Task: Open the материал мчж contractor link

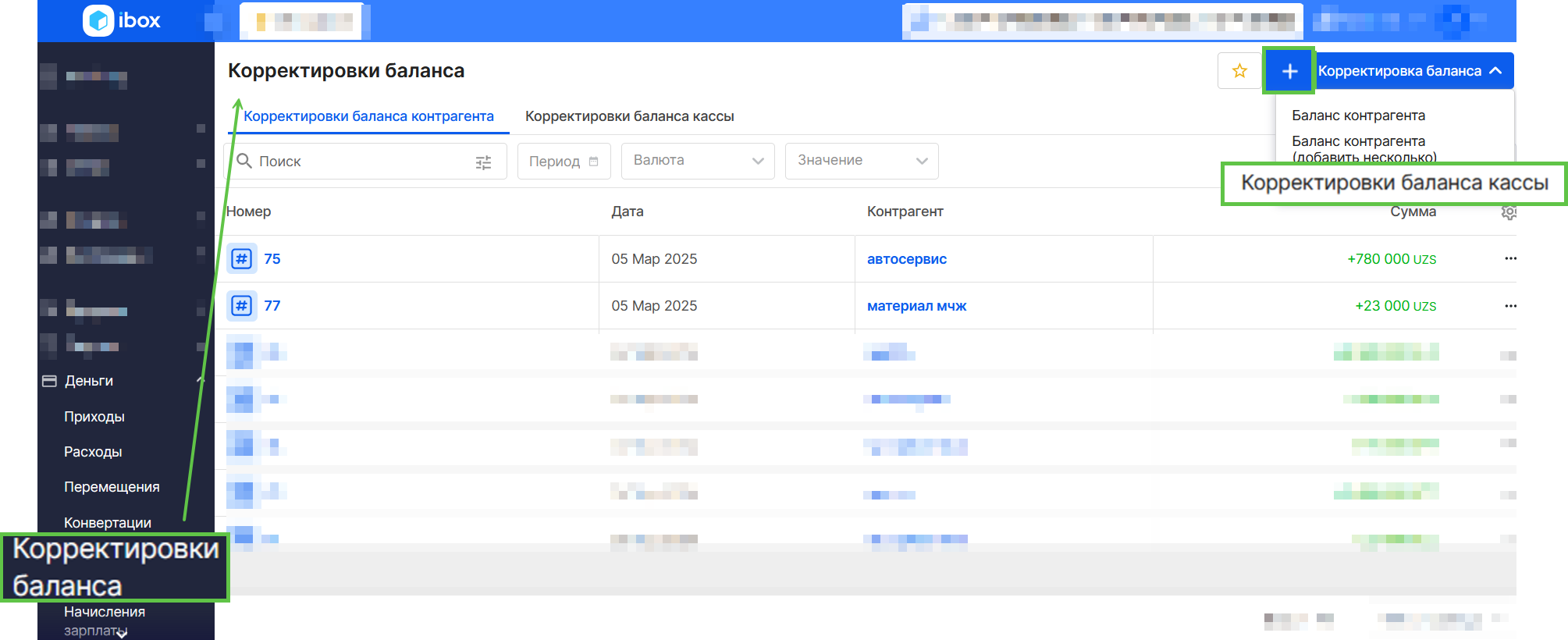Action: [916, 306]
